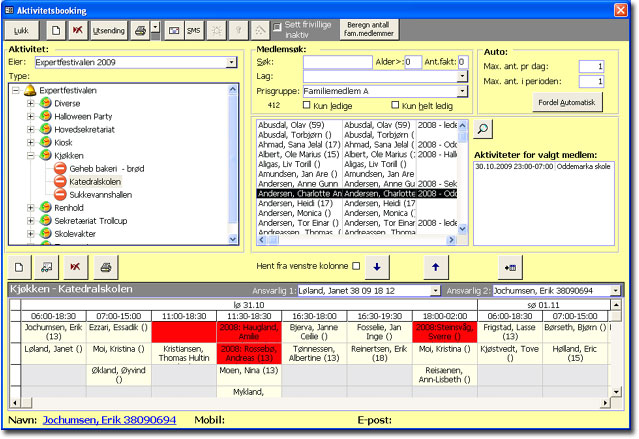Click the Expertfestivalen bell icon

pyautogui.click(x=30, y=90)
